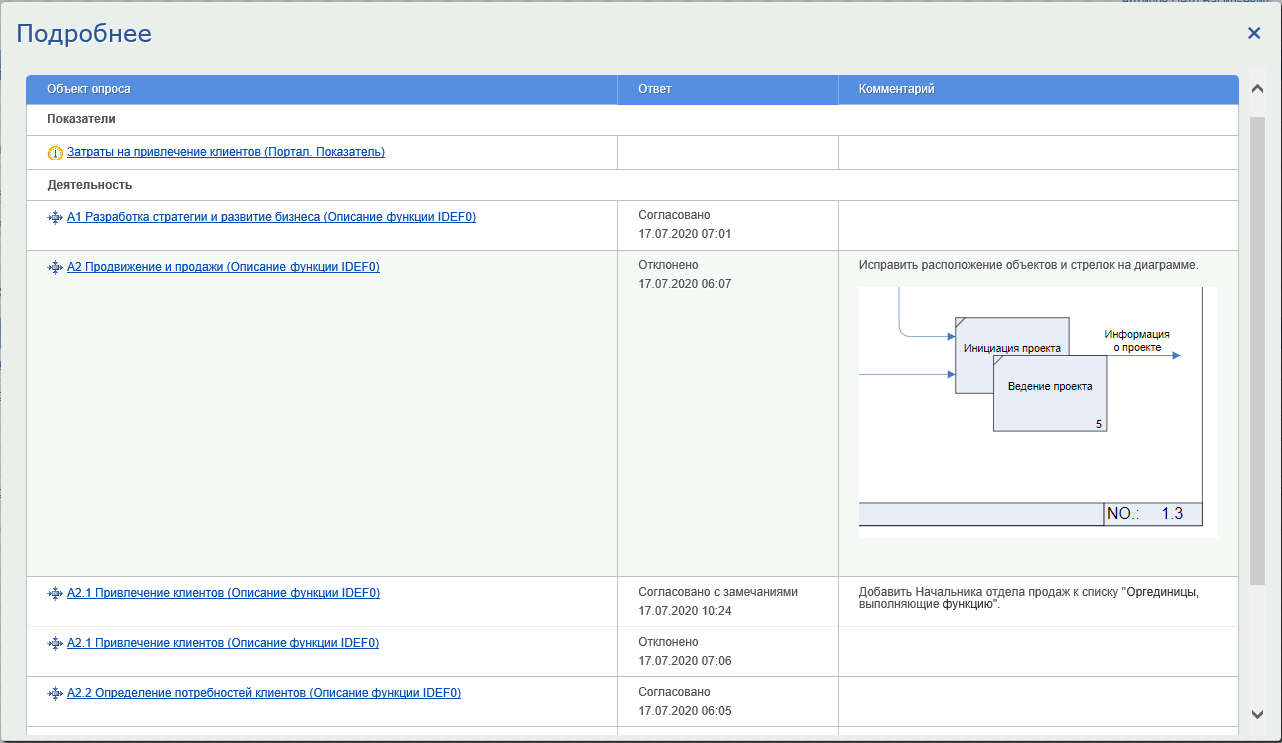Click the IDEF0 icon next to A1 Разработка стратегии
The width and height of the screenshot is (1282, 743).
click(x=55, y=217)
